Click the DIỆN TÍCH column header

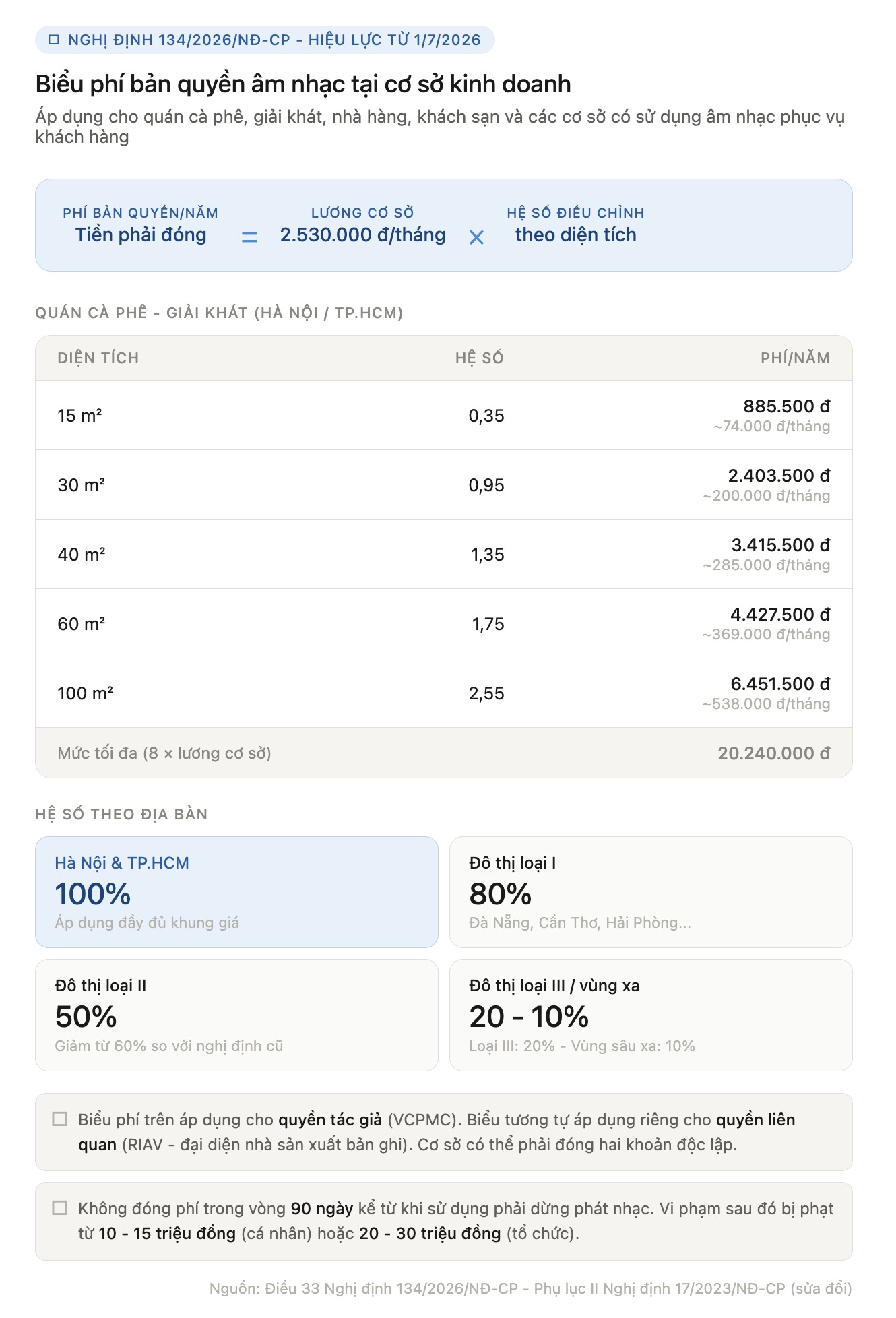point(98,358)
